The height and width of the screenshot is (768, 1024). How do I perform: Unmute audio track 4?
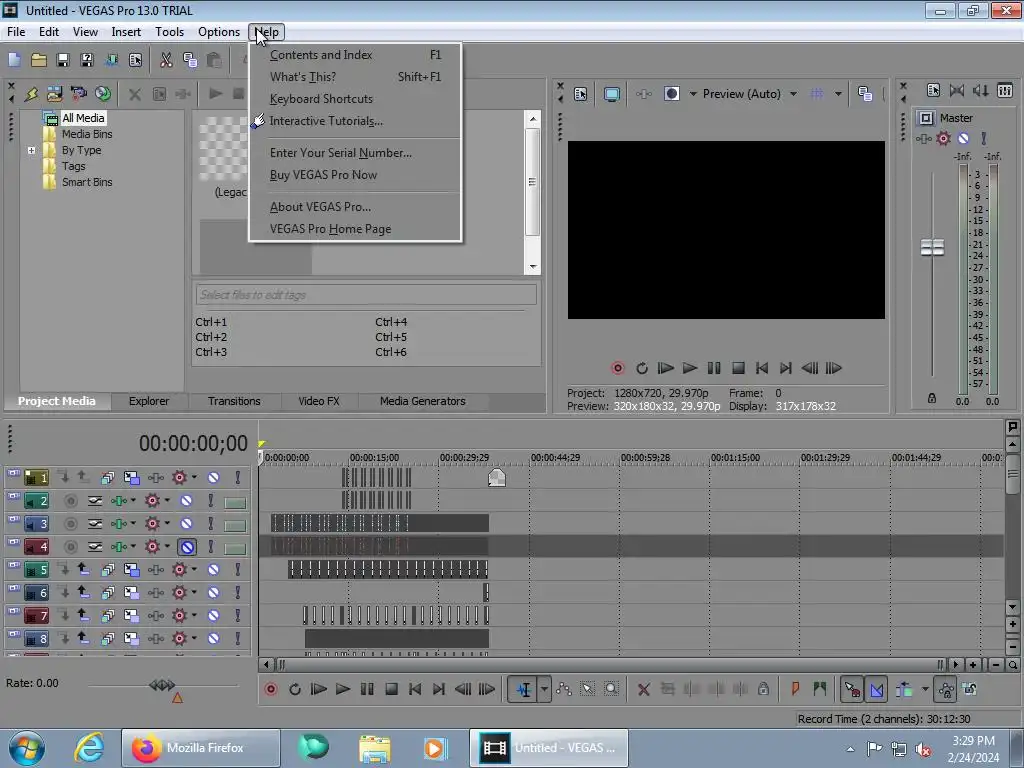[187, 547]
